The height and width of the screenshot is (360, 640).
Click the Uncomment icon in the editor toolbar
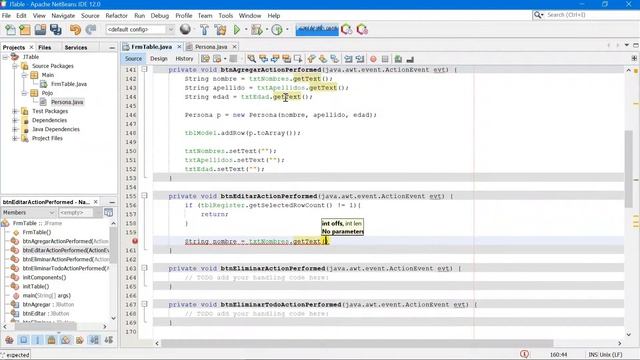pos(410,59)
